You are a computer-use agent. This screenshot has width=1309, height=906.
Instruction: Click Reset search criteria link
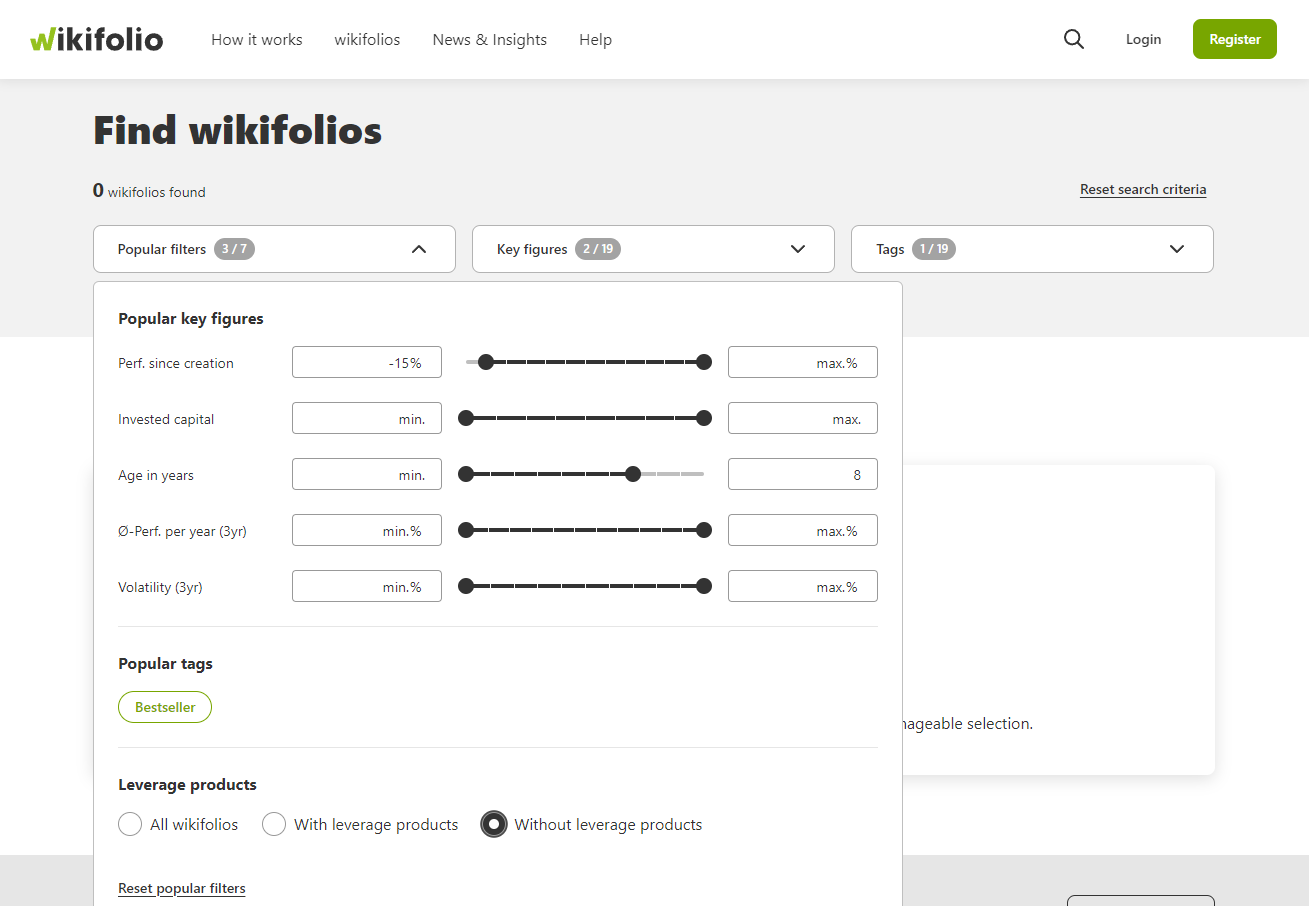click(x=1143, y=189)
